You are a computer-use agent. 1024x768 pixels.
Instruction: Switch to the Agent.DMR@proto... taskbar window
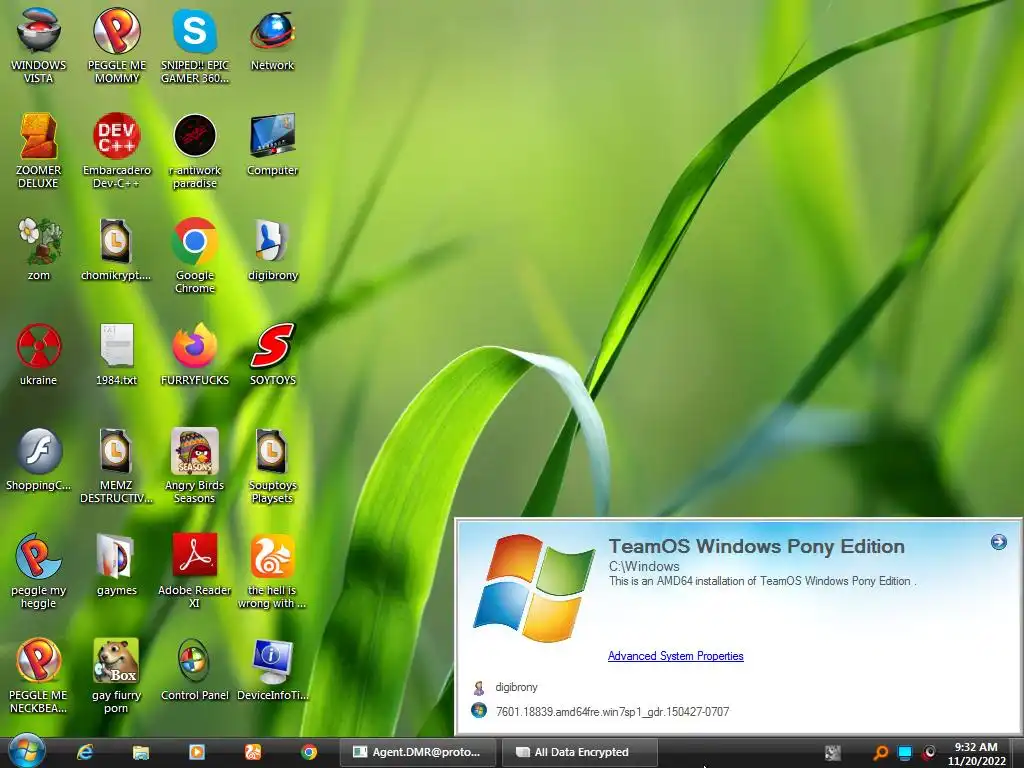click(417, 752)
